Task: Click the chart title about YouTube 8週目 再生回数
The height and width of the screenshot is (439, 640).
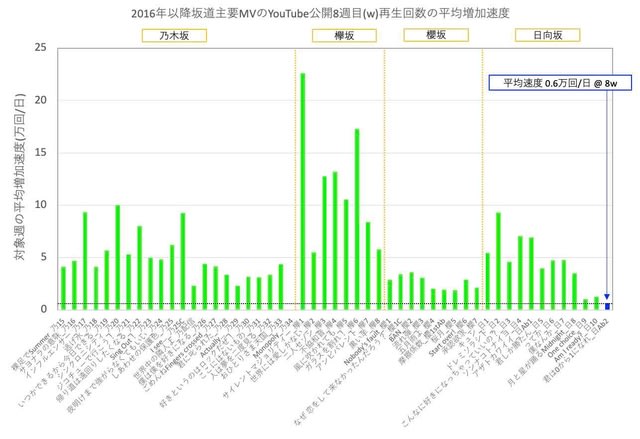Action: [320, 13]
